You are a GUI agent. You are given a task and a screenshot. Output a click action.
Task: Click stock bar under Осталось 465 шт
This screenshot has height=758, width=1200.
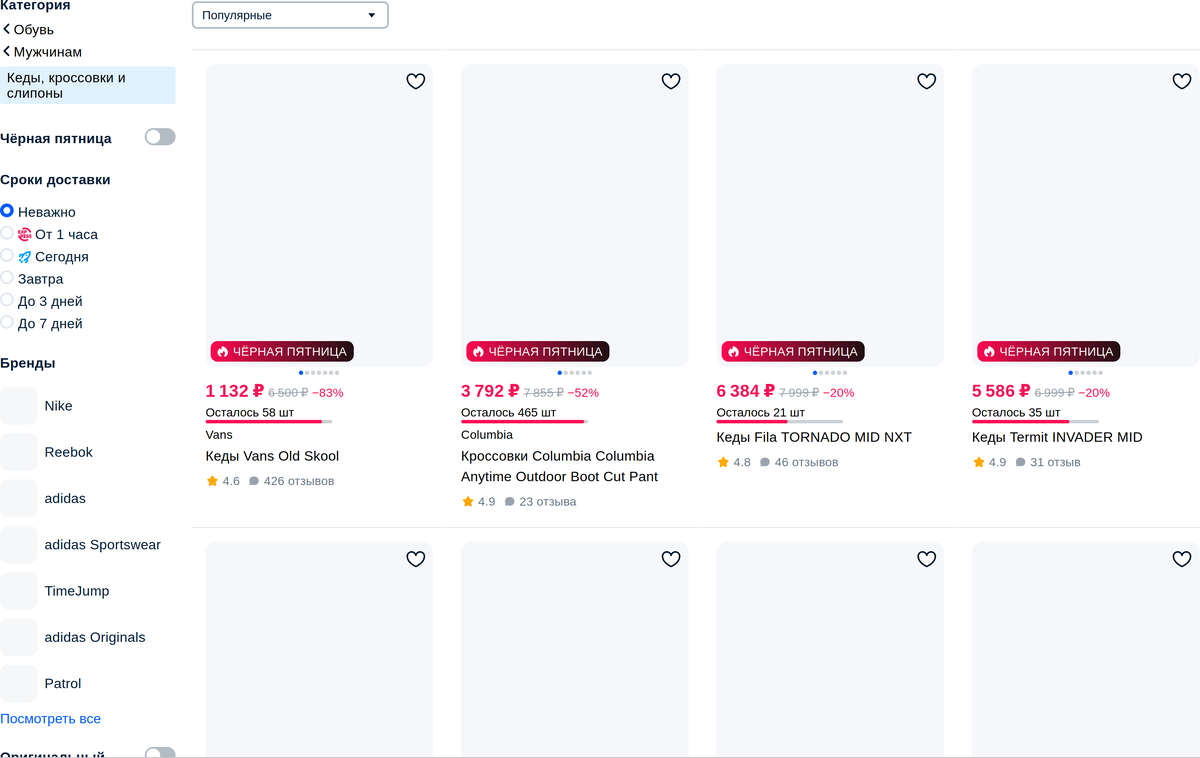pos(524,422)
